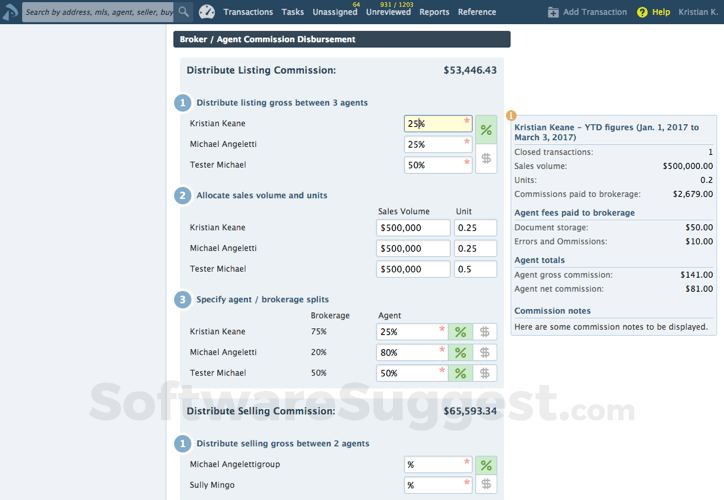Edit Michael Angeletti sales volume field

tap(413, 248)
